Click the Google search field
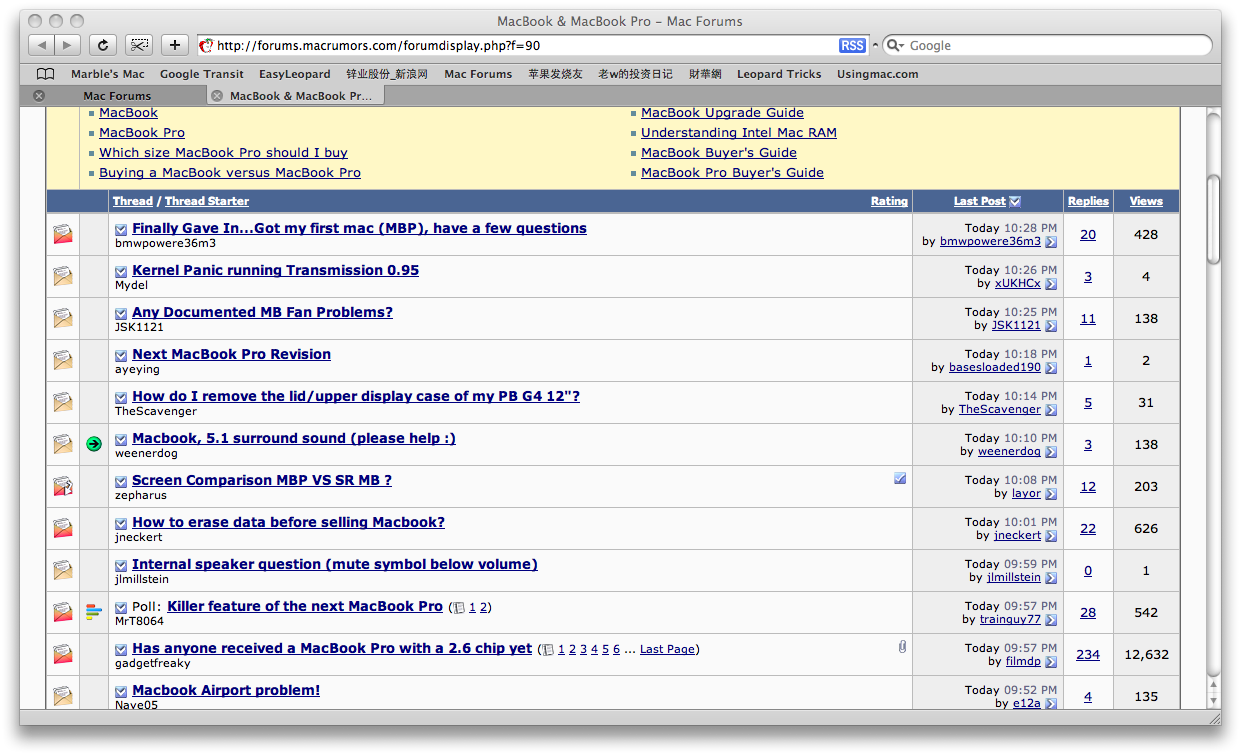The image size is (1241, 755). click(1045, 45)
